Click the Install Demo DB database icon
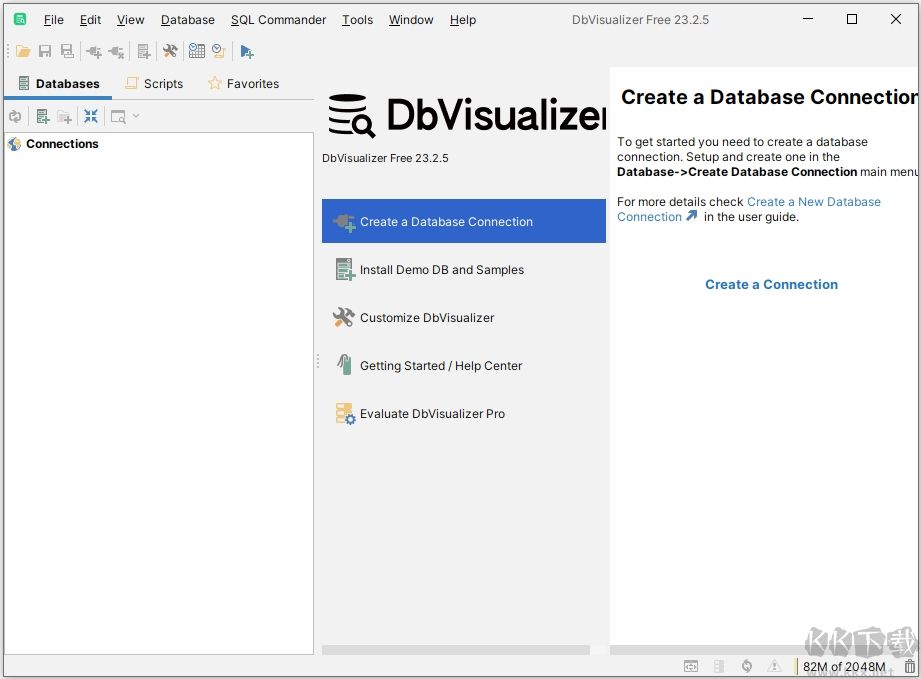Viewport: 921px width, 679px height. (x=345, y=270)
